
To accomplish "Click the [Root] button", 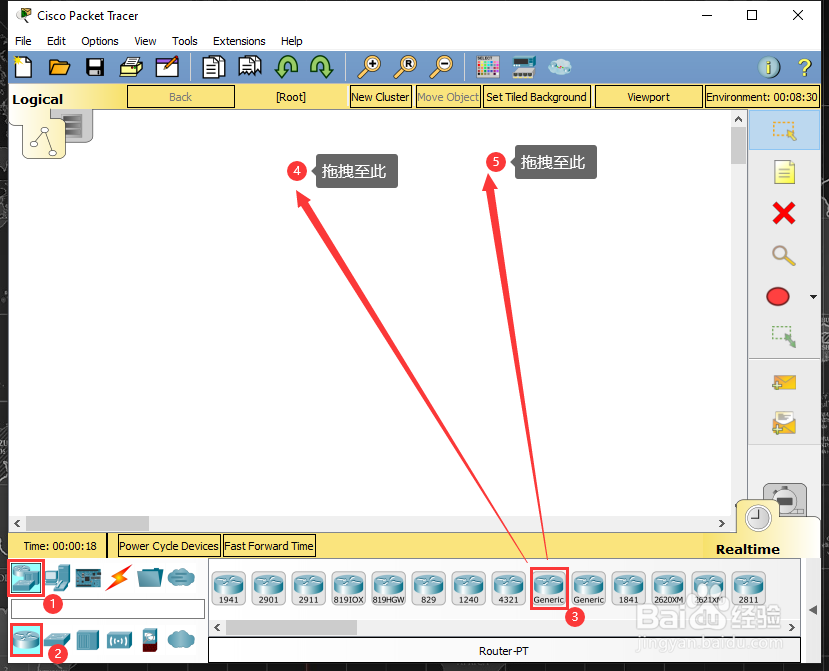I will [291, 97].
